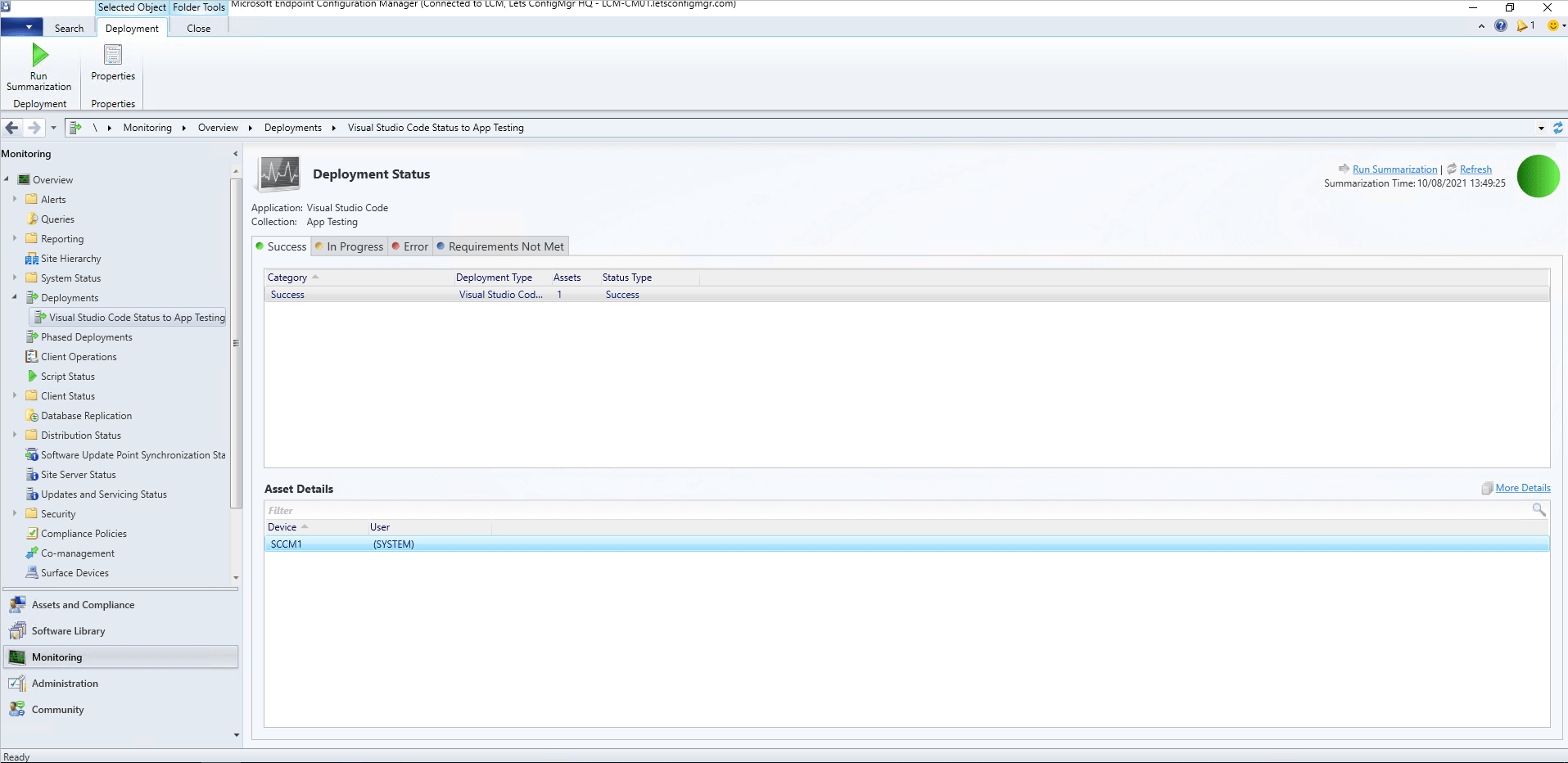Click the Asset Details search magnifier icon
1568x763 pixels.
tap(1539, 510)
